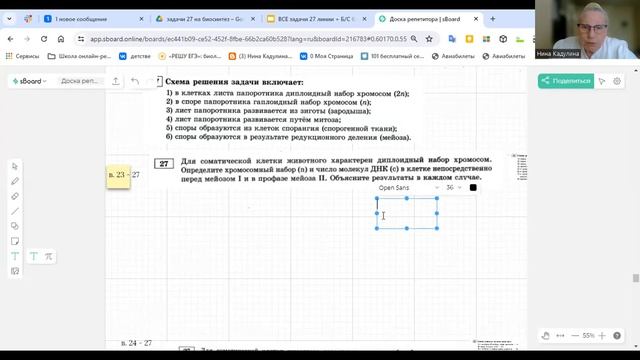The image size is (640, 360).
Task: Click the cursor tracking icon next to Share
Action: (x=602, y=81)
